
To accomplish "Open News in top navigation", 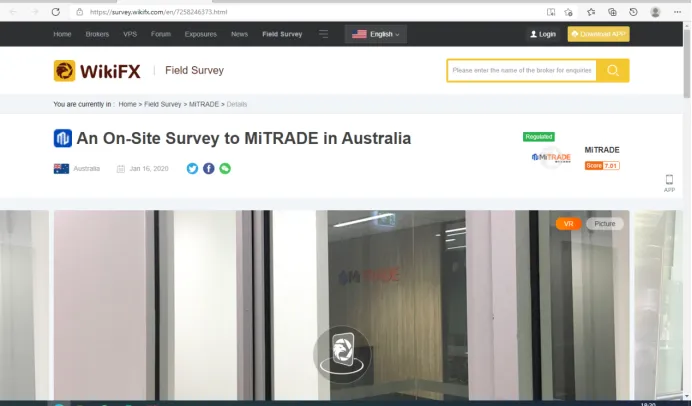I will point(239,34).
